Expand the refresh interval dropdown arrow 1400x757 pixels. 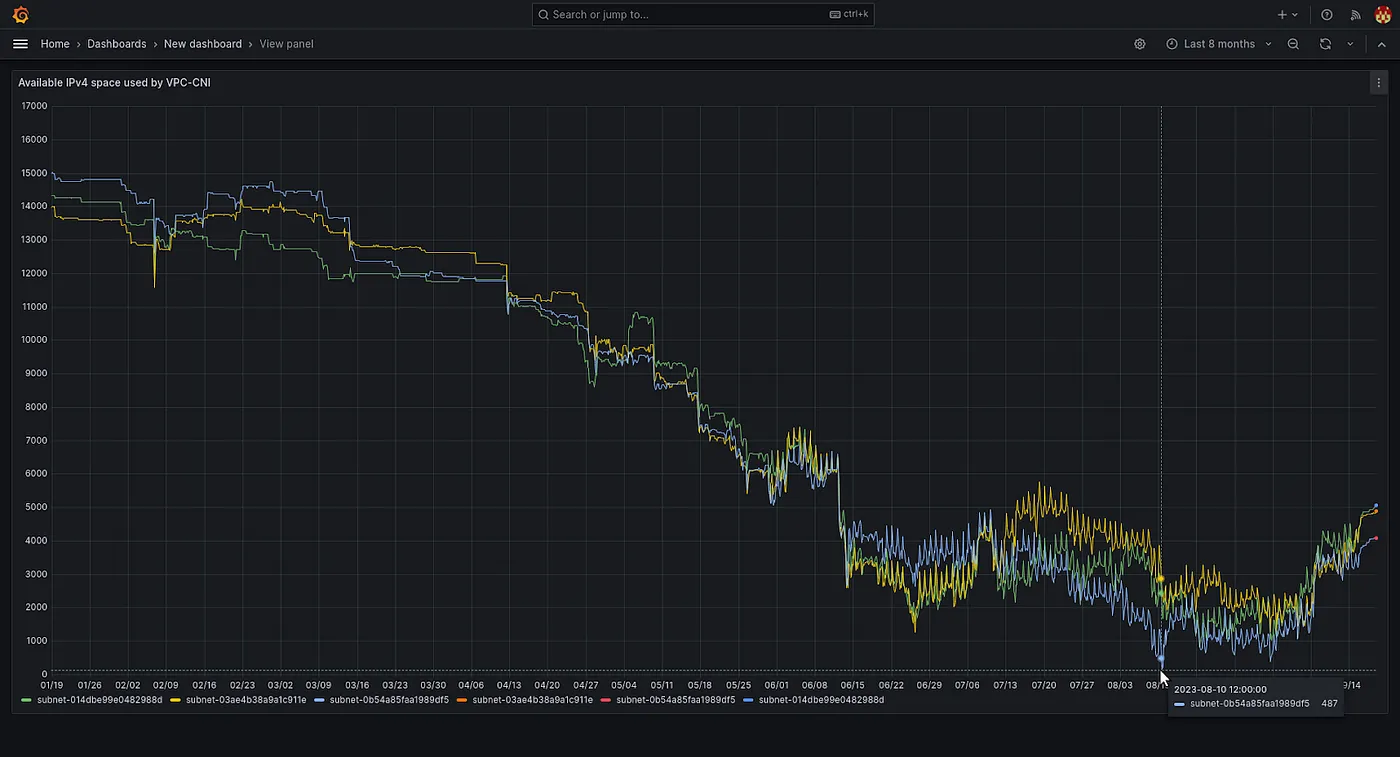tap(1350, 44)
